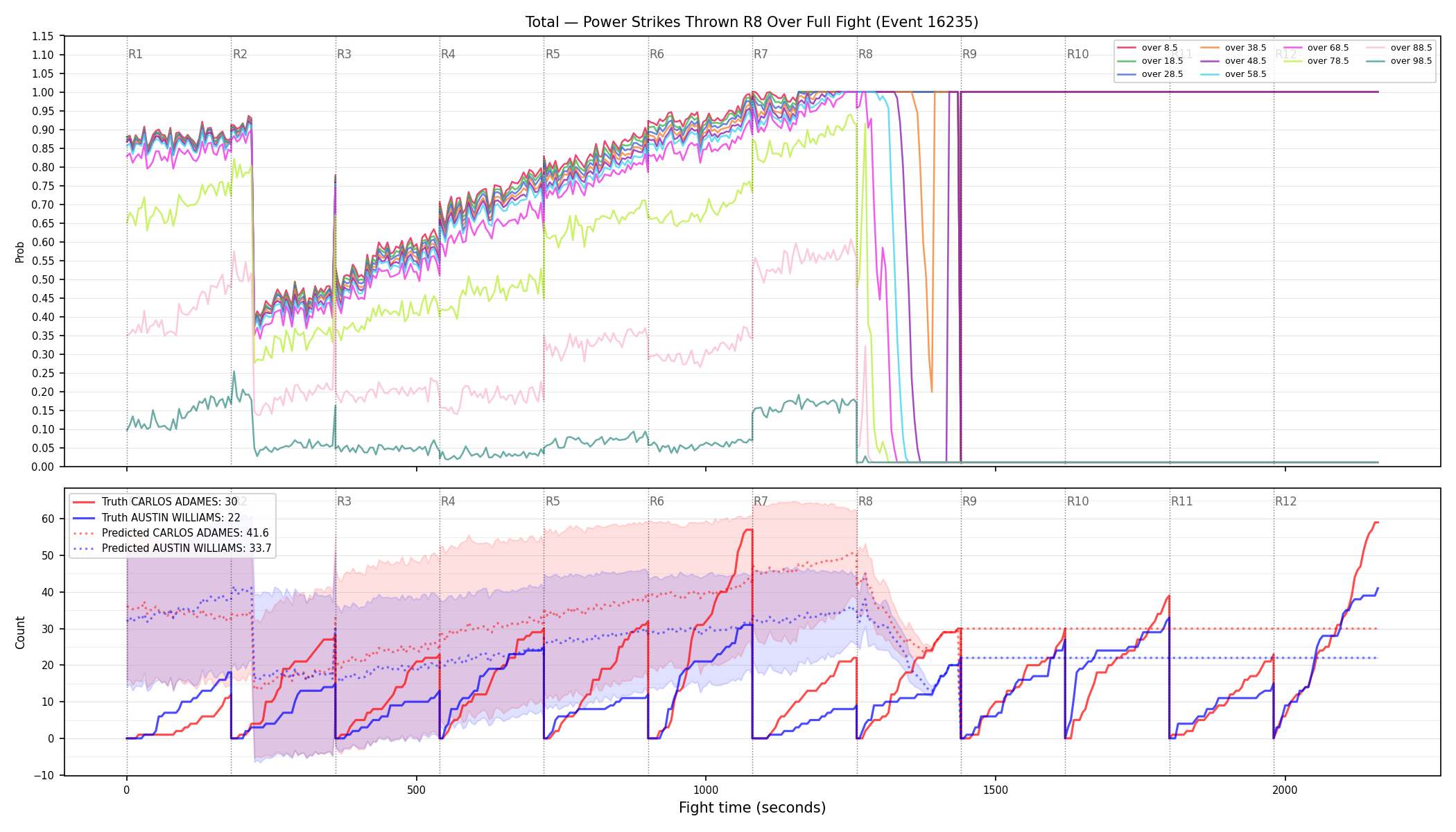1456x832 pixels.
Task: Click the 0.50 tick on the Prob axis
Action: (x=43, y=279)
